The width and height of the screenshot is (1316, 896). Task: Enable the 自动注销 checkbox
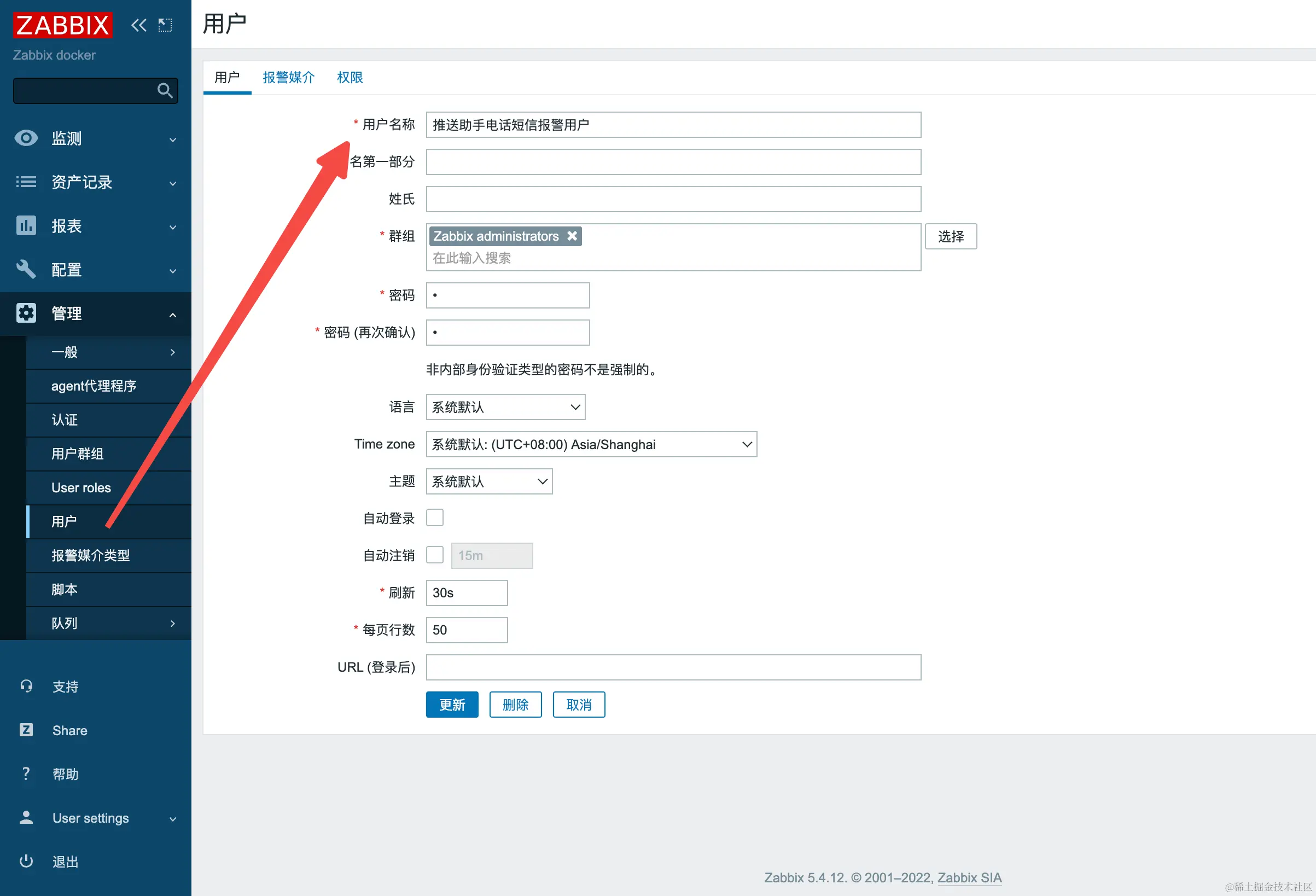click(434, 555)
